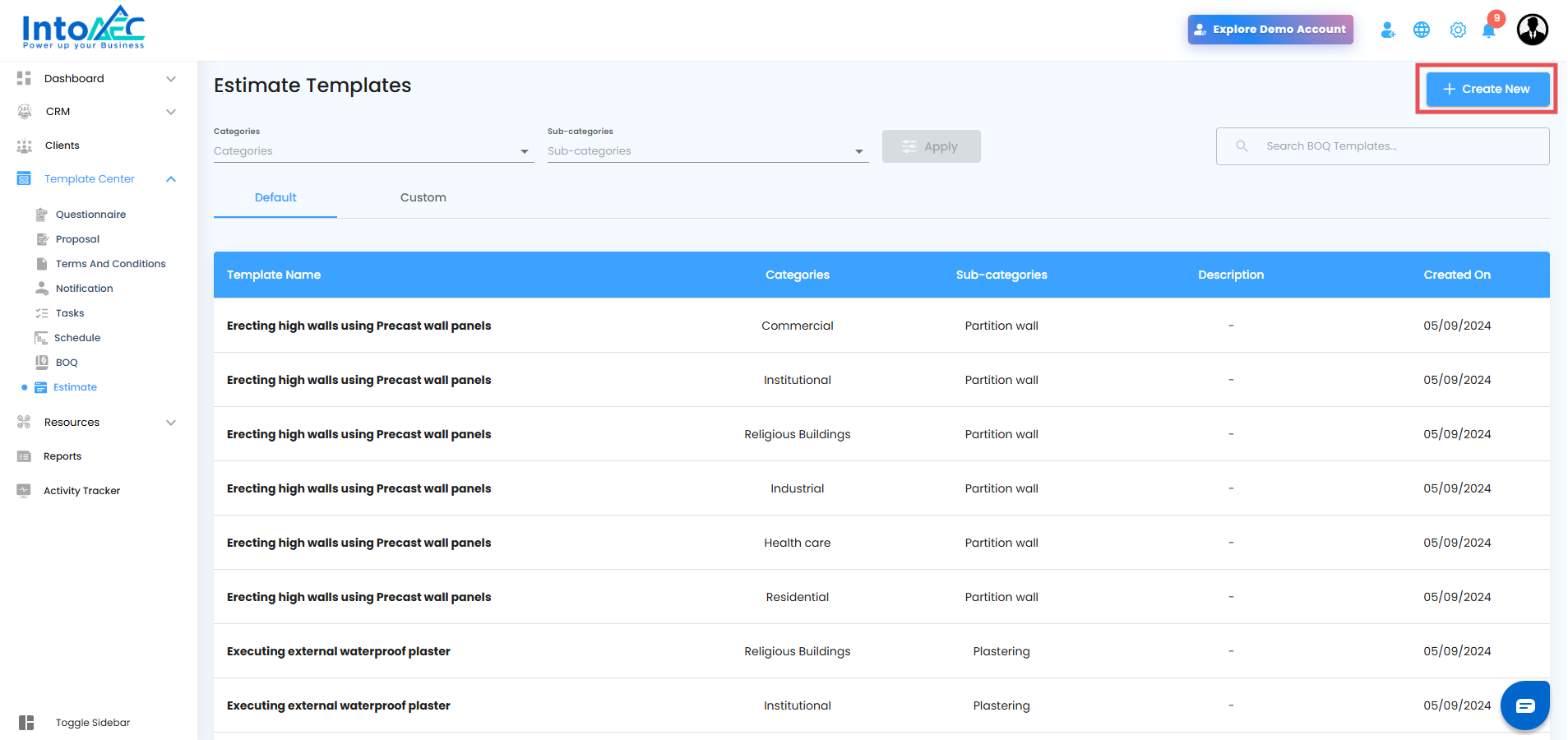
Task: Select Estimate in the sidebar
Action: (x=75, y=387)
